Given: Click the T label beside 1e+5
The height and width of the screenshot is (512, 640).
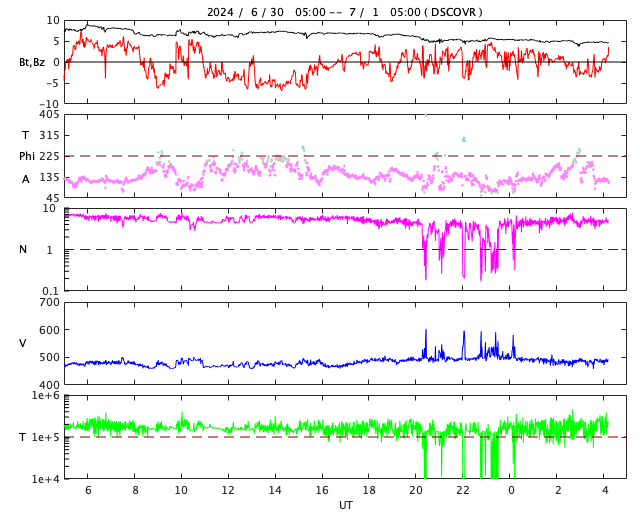Looking at the screenshot, I should click(x=22, y=437).
